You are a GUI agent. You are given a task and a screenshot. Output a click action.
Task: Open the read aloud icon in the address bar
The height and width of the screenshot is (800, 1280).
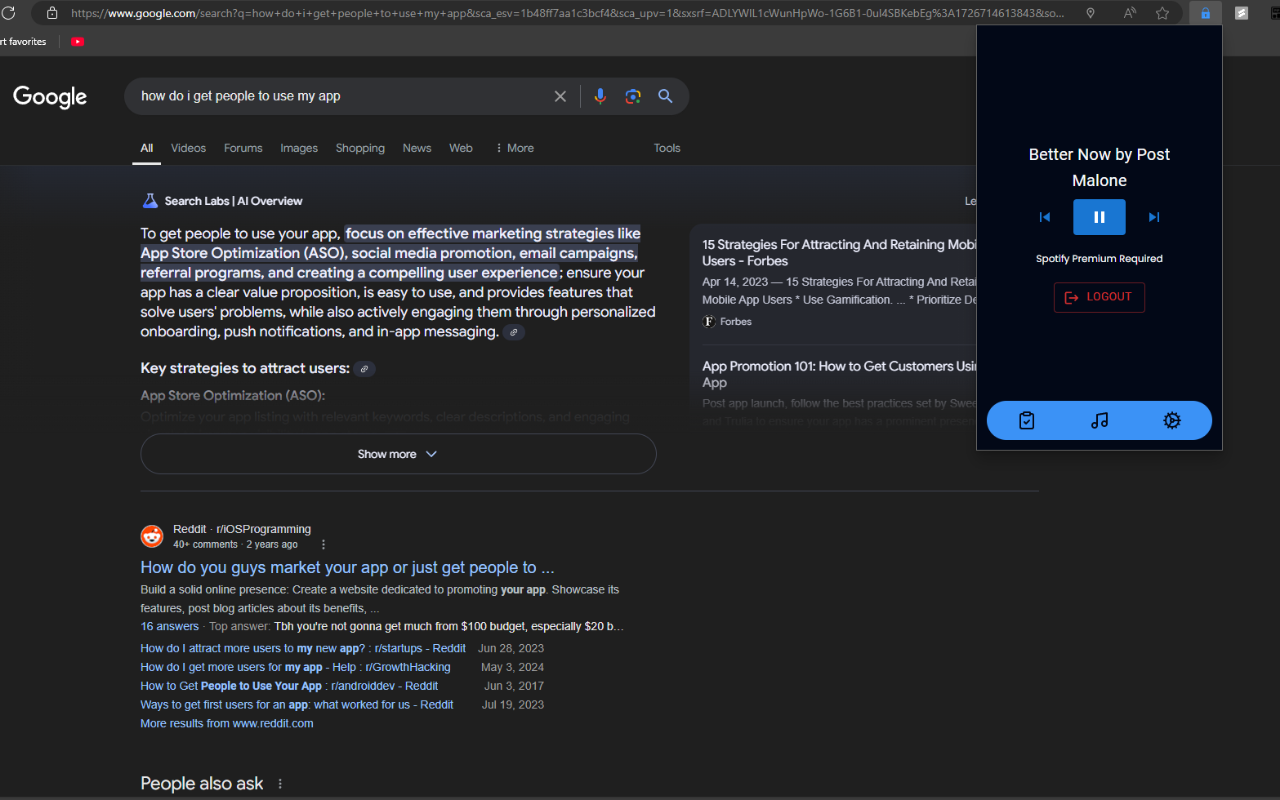coord(1129,13)
